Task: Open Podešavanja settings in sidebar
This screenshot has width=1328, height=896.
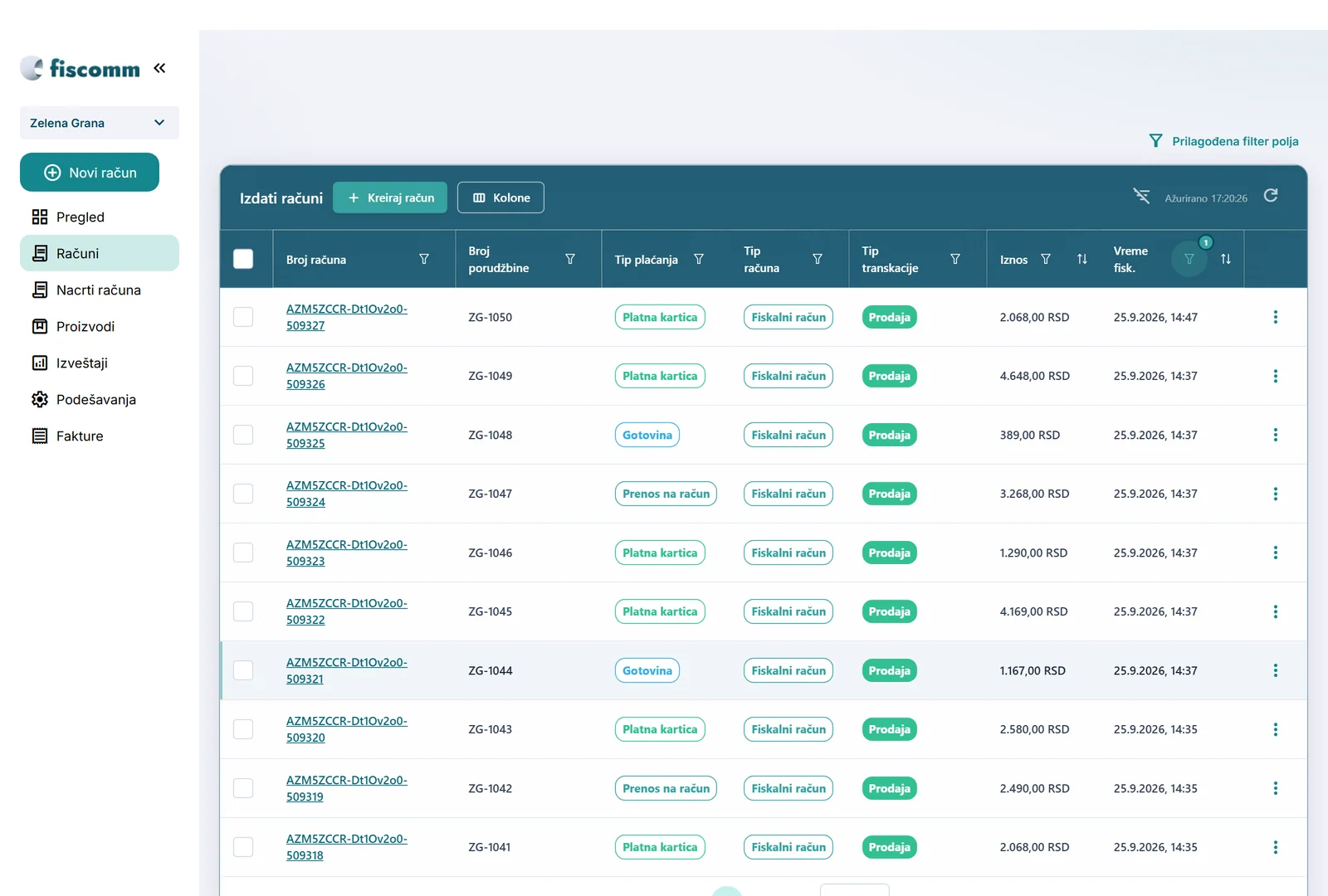Action: coord(100,400)
